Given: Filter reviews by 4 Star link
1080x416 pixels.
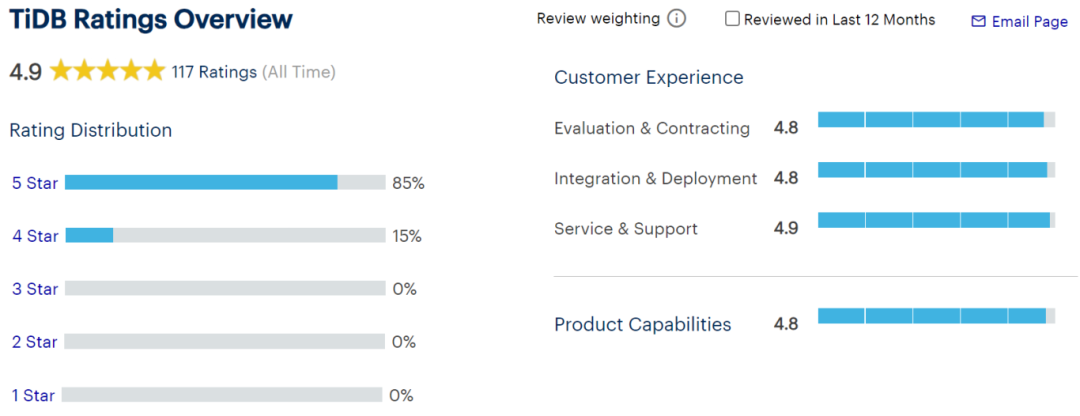Looking at the screenshot, I should 35,236.
